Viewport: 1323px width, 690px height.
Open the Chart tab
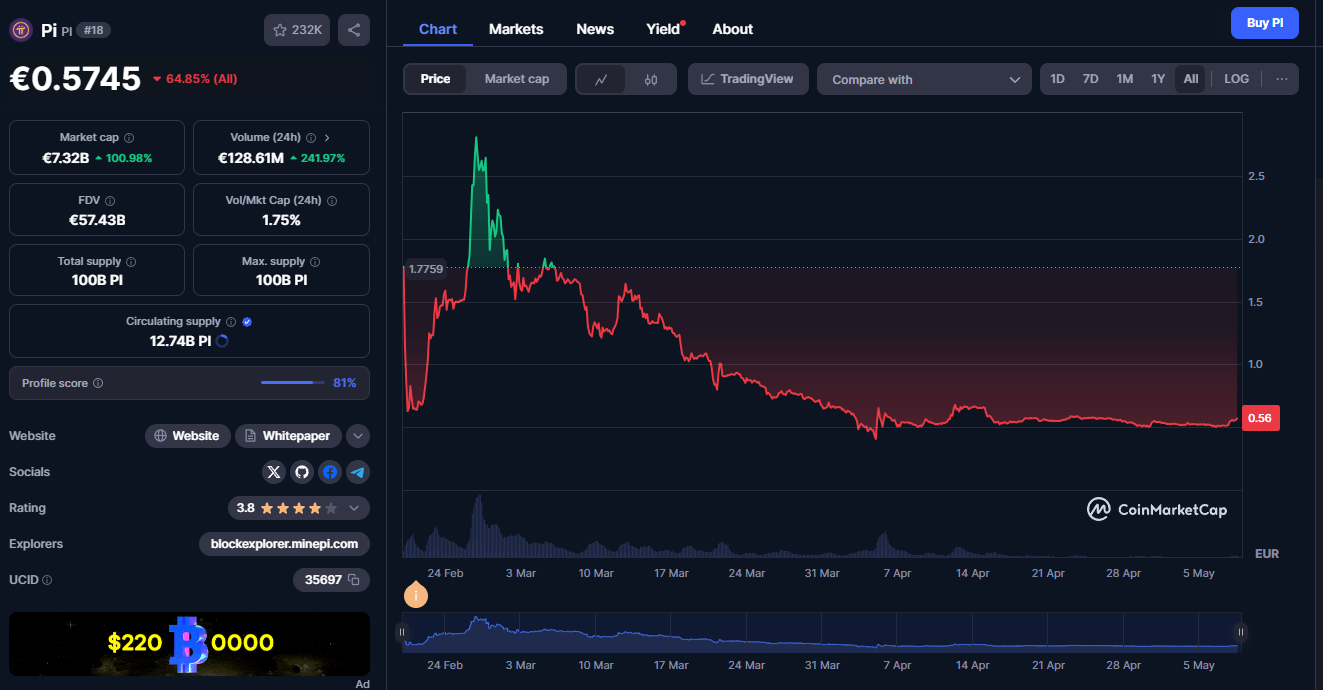coord(438,29)
